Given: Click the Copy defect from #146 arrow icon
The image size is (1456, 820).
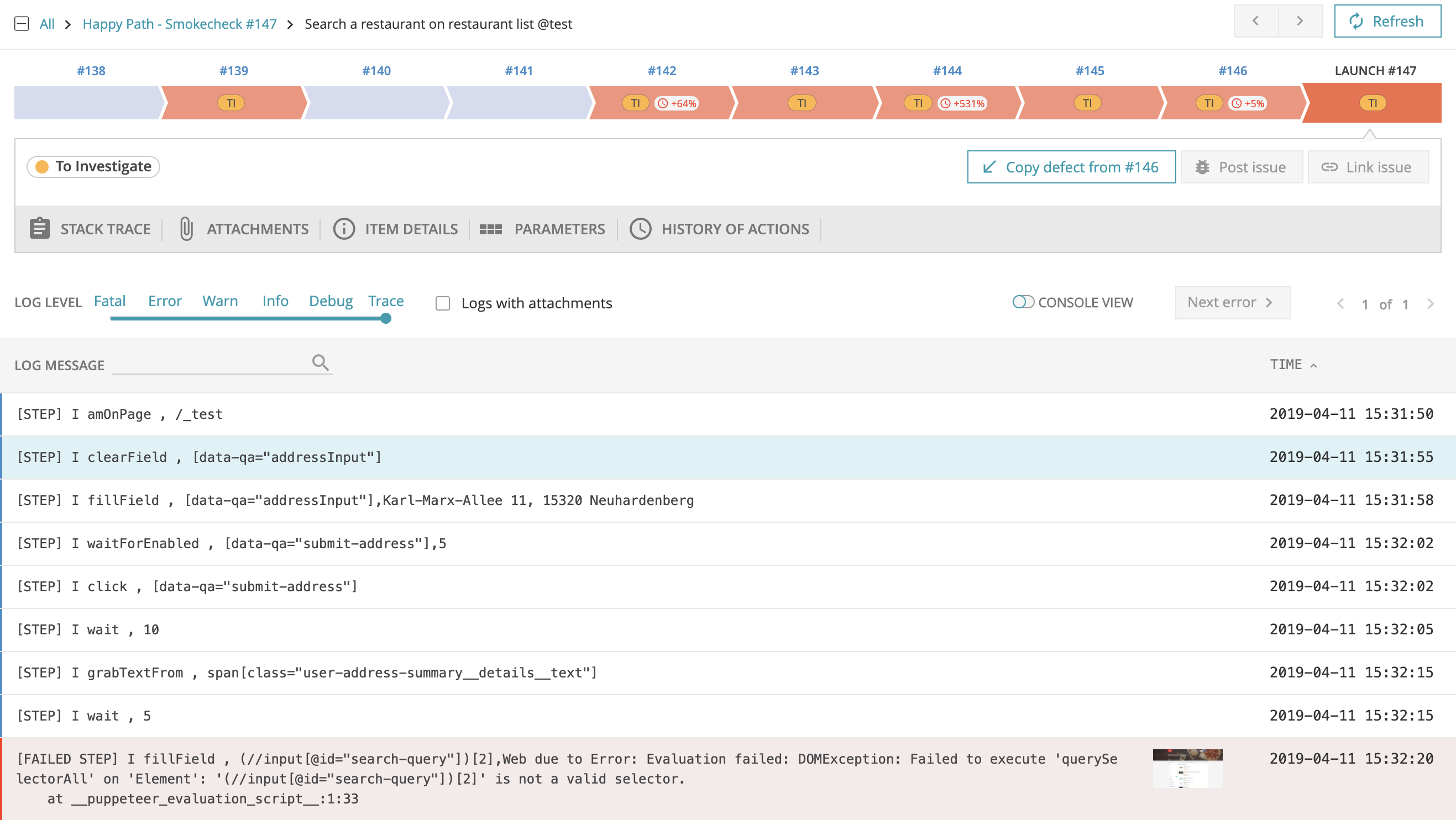Looking at the screenshot, I should [988, 167].
